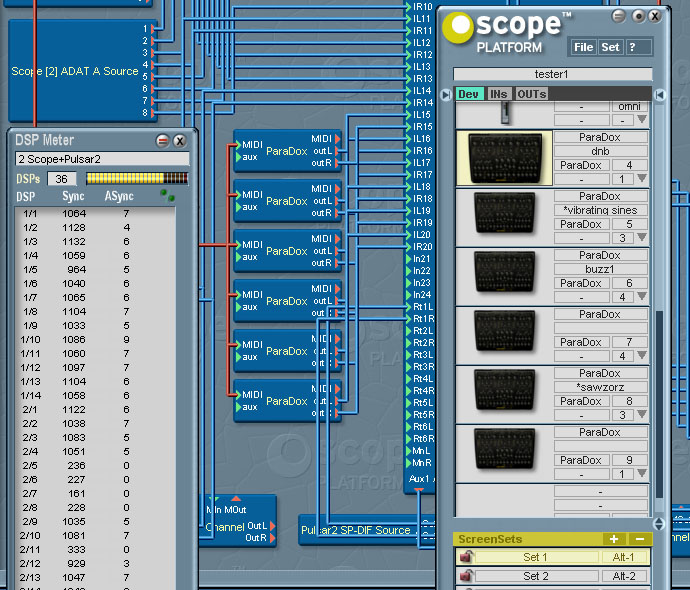Click the MnL mixer input port
The image size is (690, 590).
click(408, 451)
